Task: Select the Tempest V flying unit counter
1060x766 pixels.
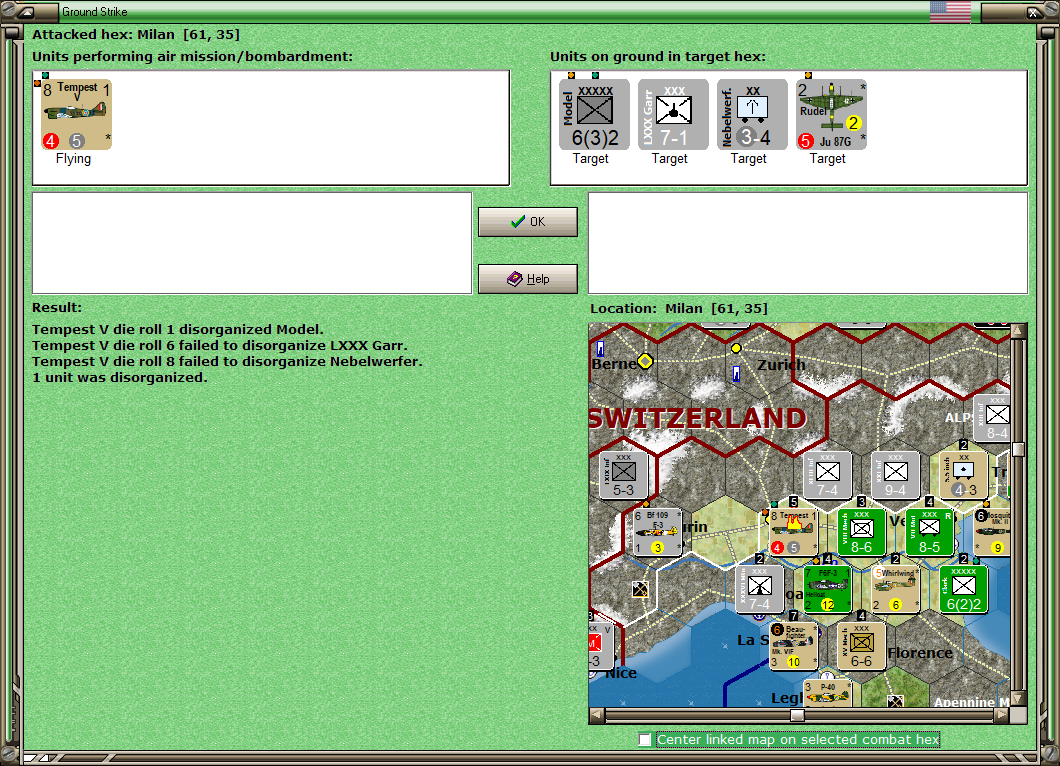Action: [x=76, y=114]
